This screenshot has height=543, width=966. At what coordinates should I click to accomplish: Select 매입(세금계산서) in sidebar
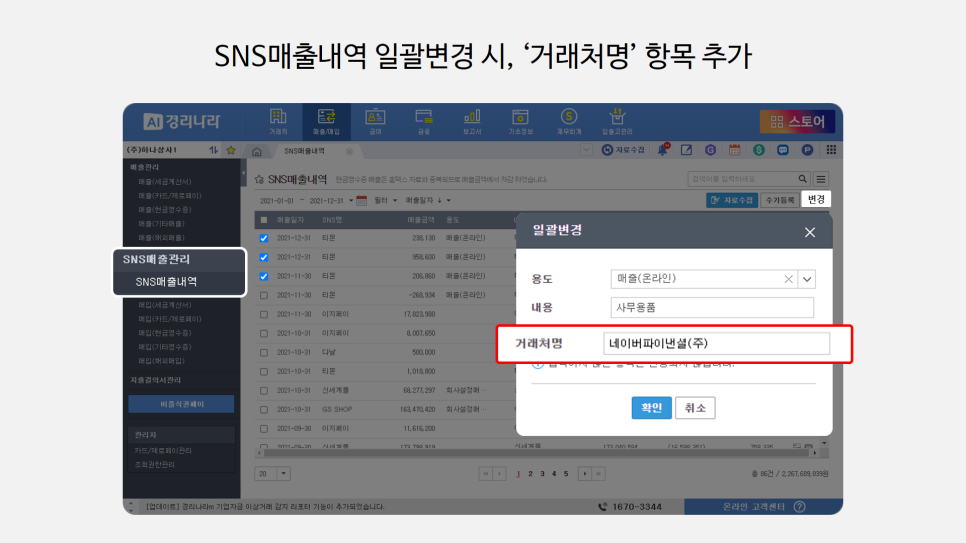[x=164, y=305]
